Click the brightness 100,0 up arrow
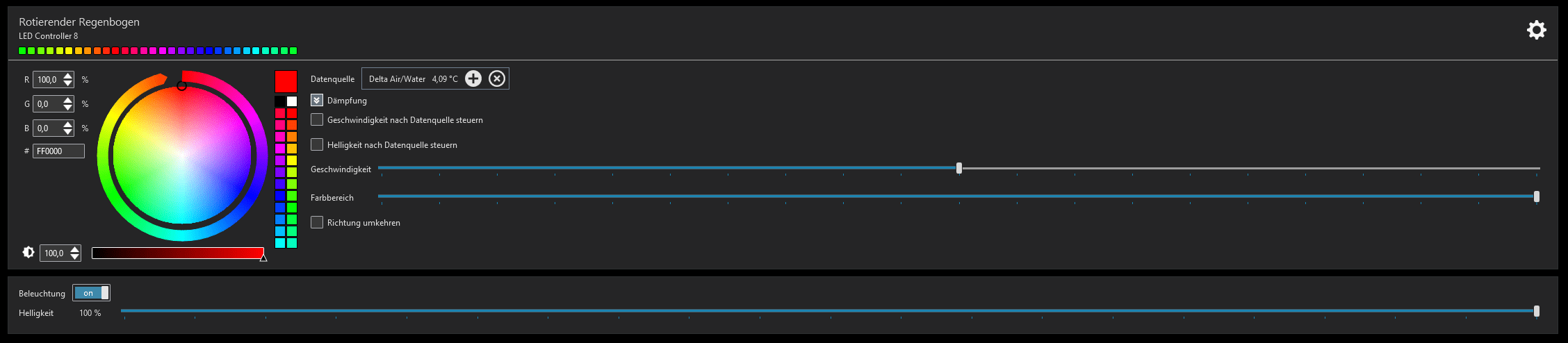 (x=74, y=250)
